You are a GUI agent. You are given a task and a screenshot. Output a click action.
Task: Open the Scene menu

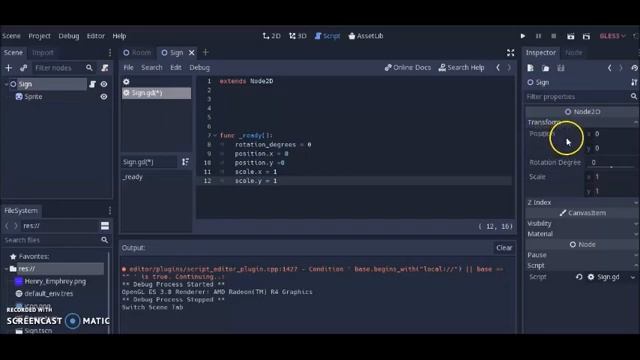pos(11,36)
